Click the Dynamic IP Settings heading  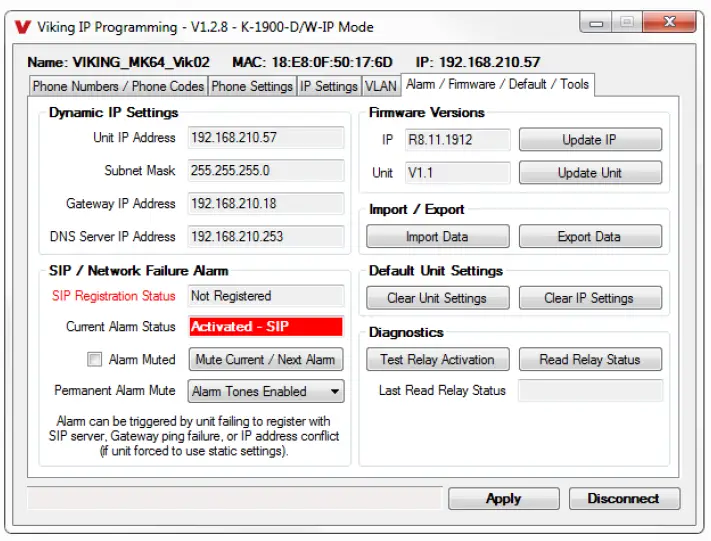tap(113, 112)
